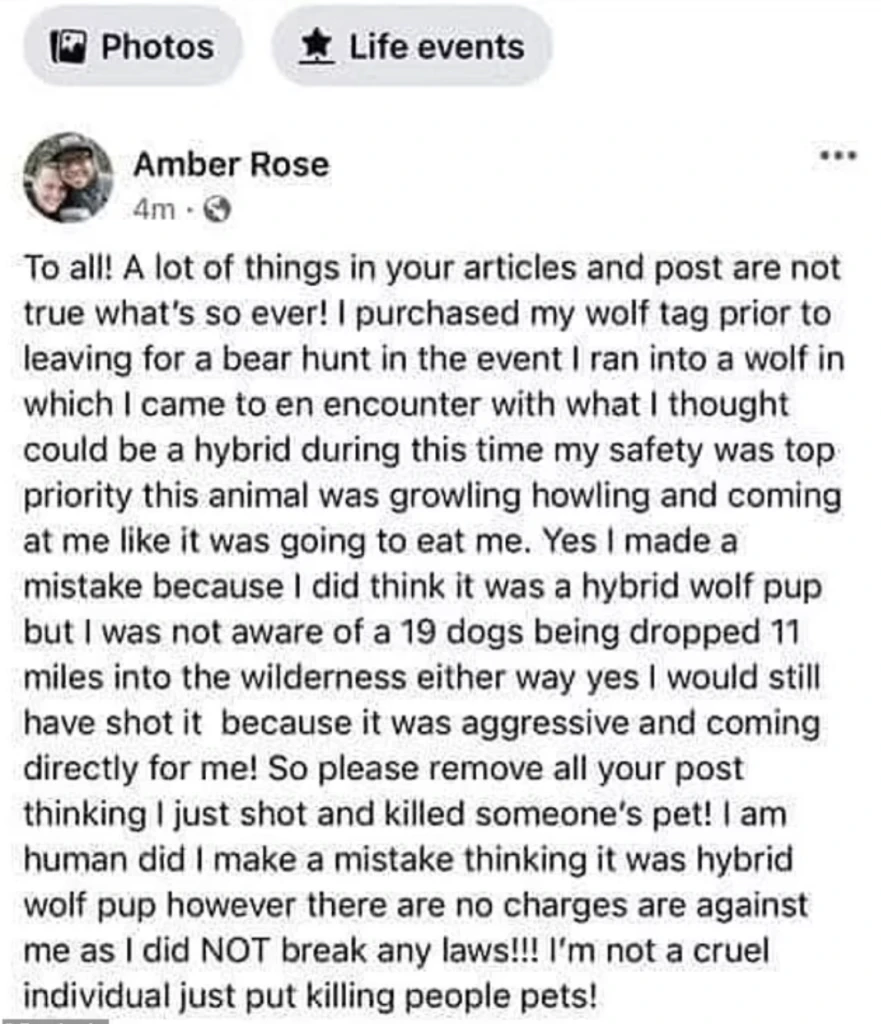This screenshot has height=1024, width=881.
Task: Switch to the Photos tab
Action: point(133,47)
